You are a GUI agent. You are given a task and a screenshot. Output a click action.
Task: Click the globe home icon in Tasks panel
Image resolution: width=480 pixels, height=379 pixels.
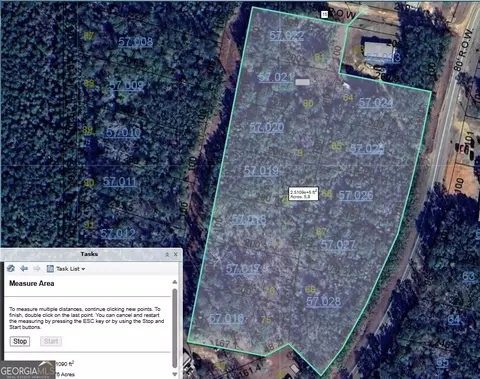click(x=11, y=268)
